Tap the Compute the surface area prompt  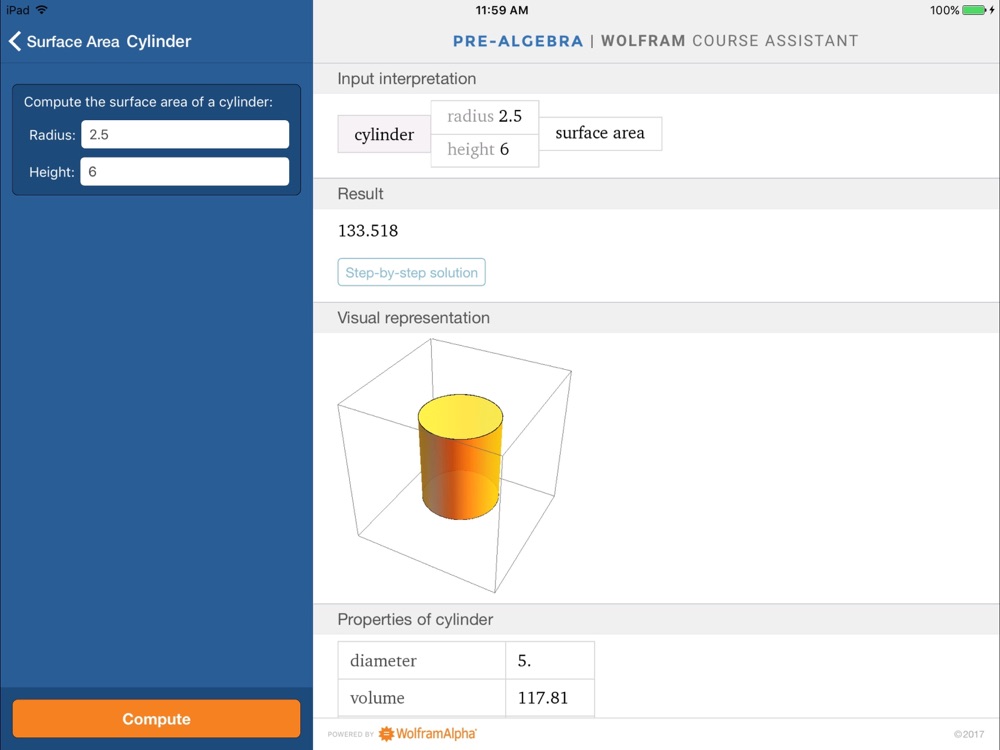point(148,102)
